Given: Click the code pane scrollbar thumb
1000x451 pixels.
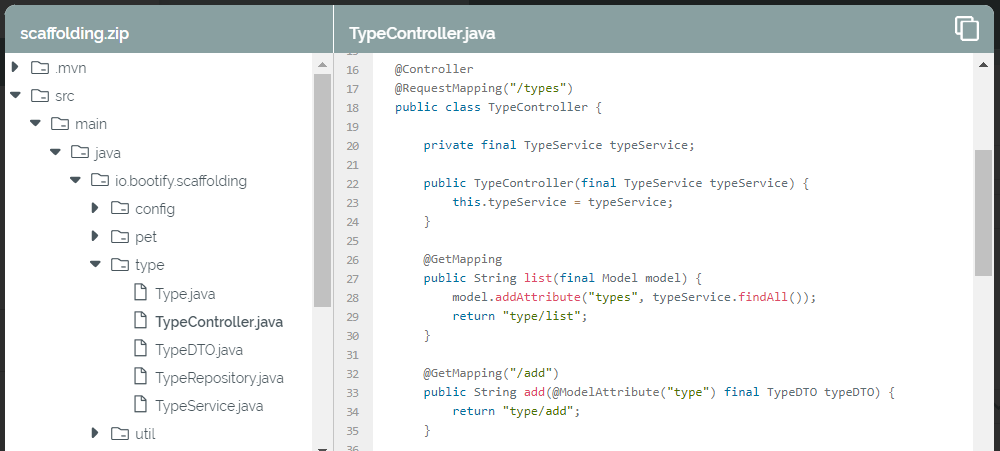Looking at the screenshot, I should (983, 213).
